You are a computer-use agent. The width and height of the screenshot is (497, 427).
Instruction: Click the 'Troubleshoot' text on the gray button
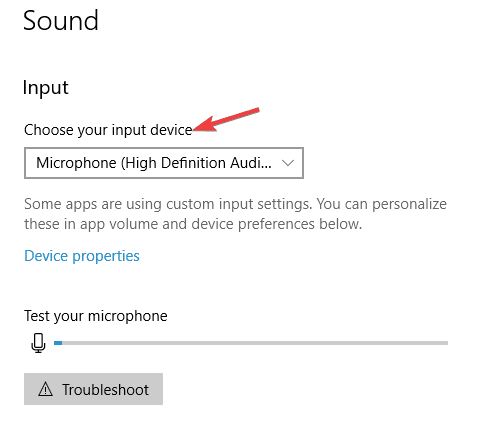(105, 390)
